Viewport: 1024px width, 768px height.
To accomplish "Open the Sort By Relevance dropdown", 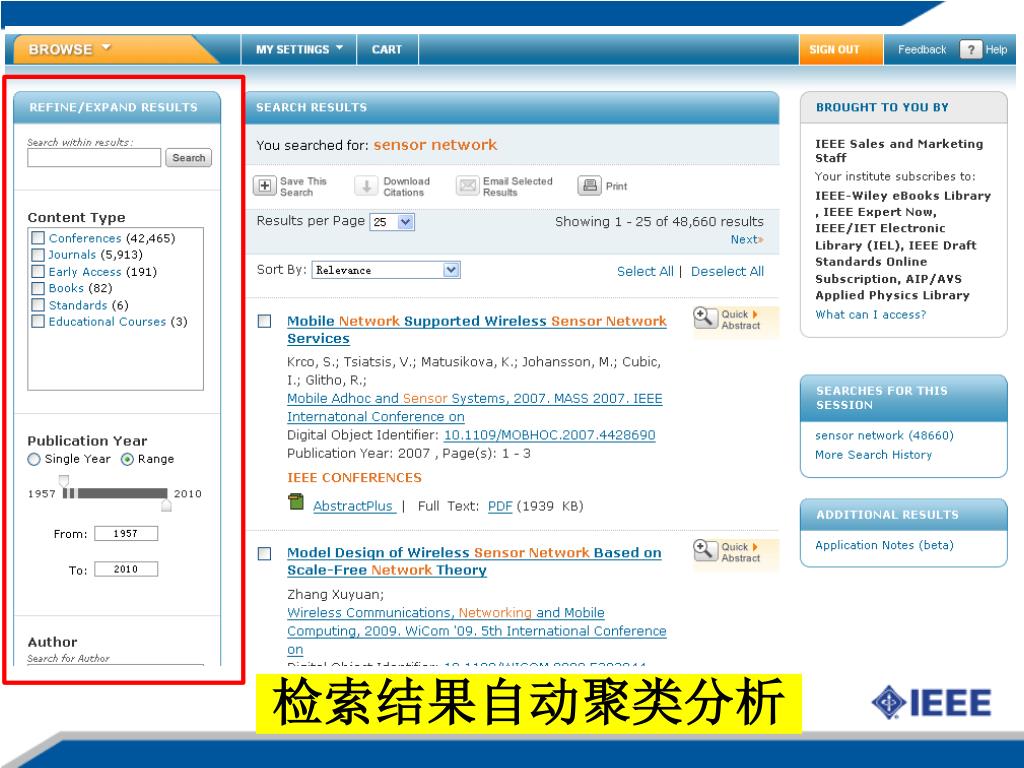I will click(x=386, y=270).
